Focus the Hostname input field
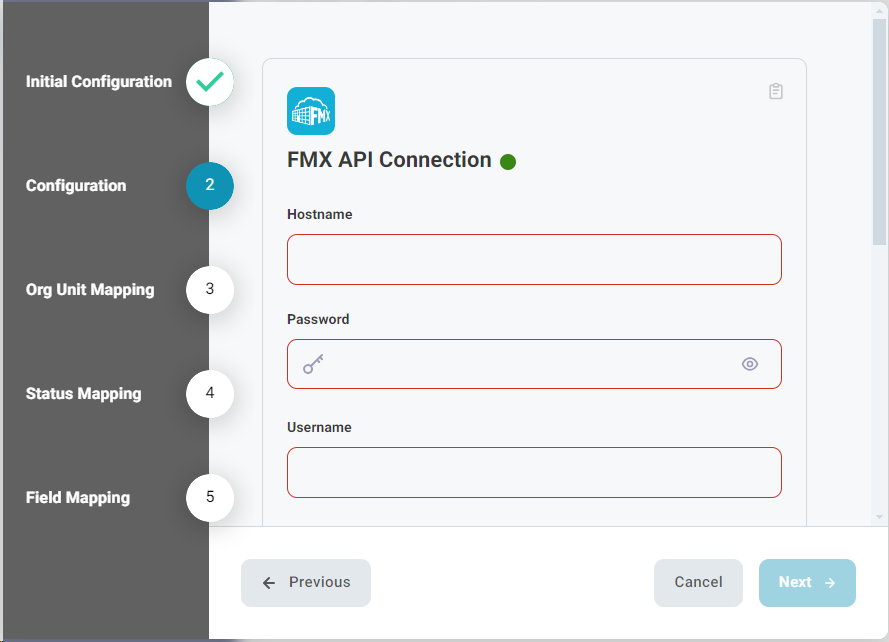This screenshot has height=642, width=889. [x=534, y=259]
